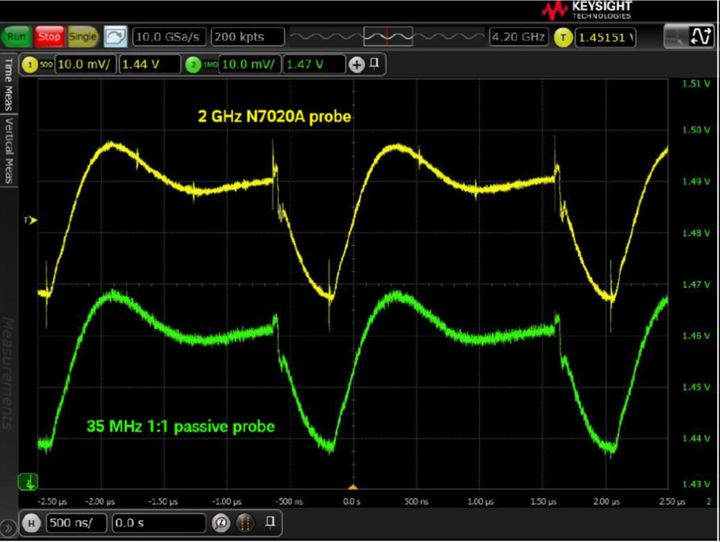This screenshot has height=542, width=720.
Task: Edit channel 2 offset 1.47 V field
Action: click(x=314, y=64)
